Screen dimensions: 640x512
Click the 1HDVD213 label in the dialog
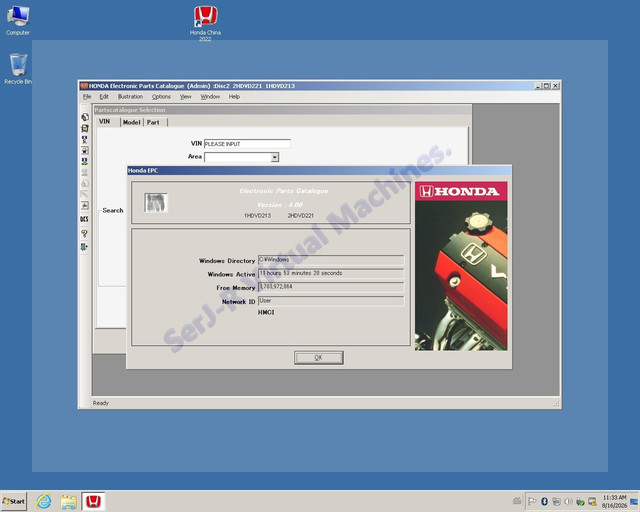click(x=257, y=216)
